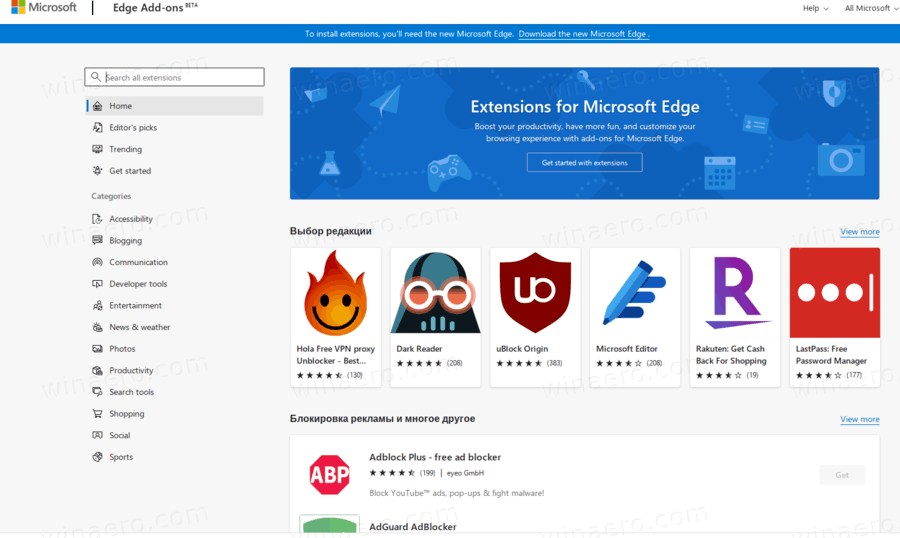Click the Productivity category icon
The image size is (900, 538).
point(98,370)
